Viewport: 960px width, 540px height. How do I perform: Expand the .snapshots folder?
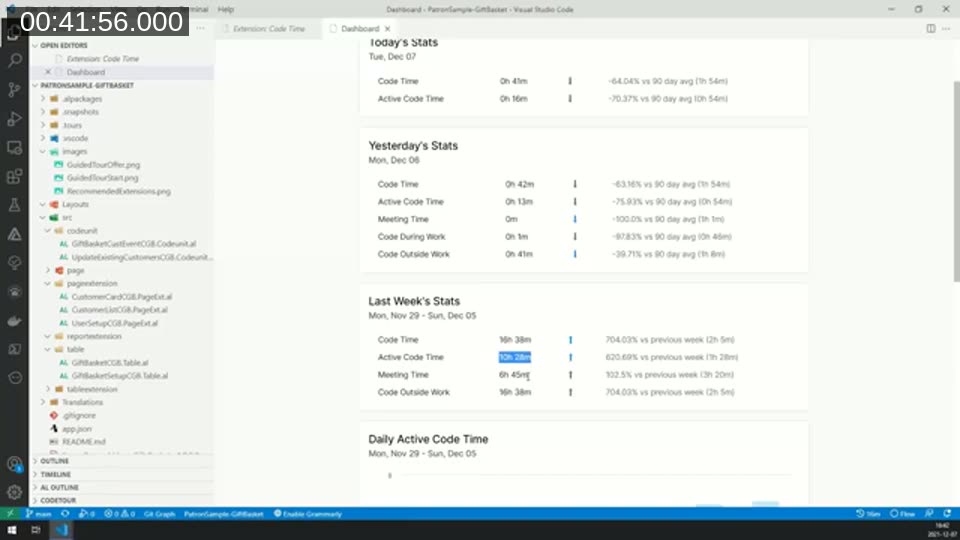point(43,112)
